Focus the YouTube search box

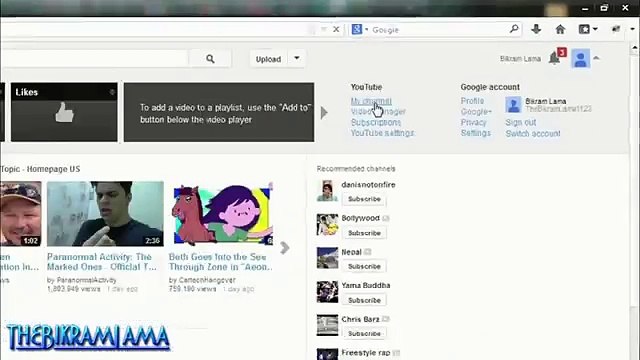(94, 59)
